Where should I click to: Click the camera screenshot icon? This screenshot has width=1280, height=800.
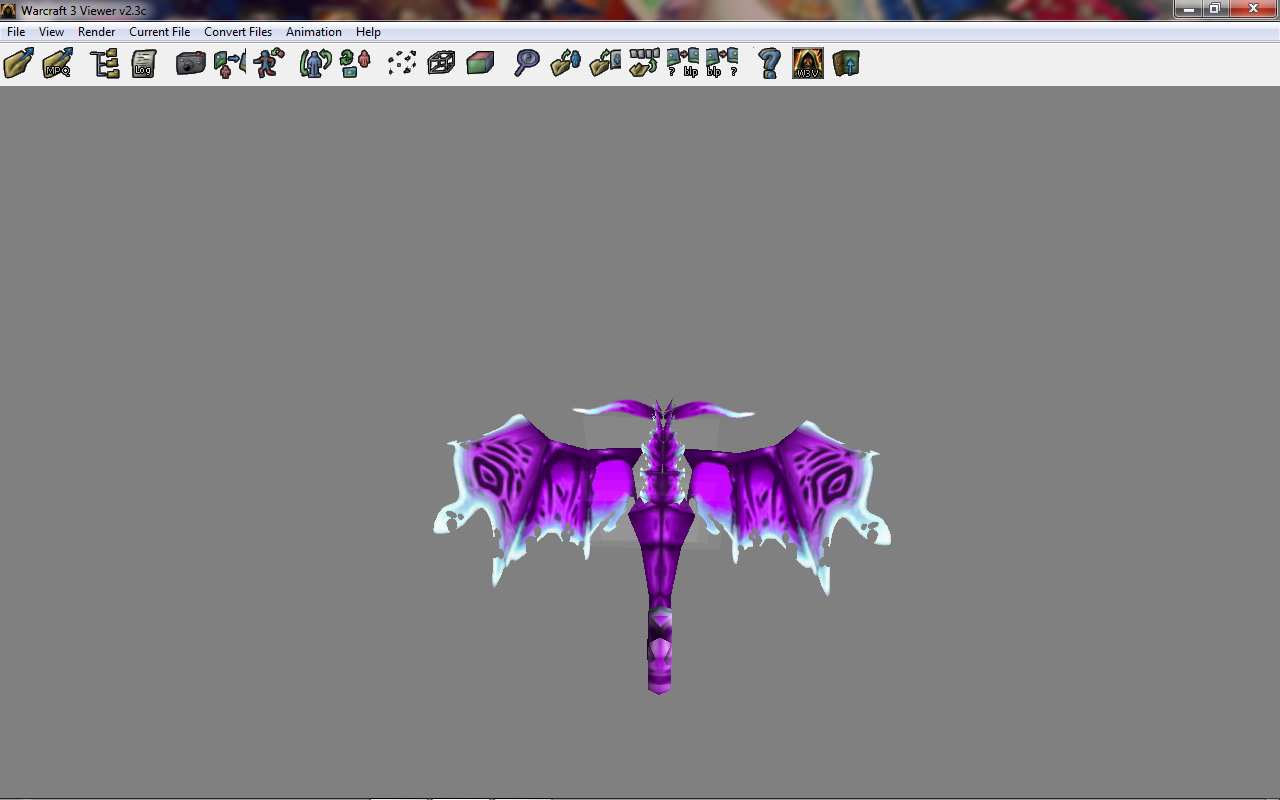tap(191, 64)
